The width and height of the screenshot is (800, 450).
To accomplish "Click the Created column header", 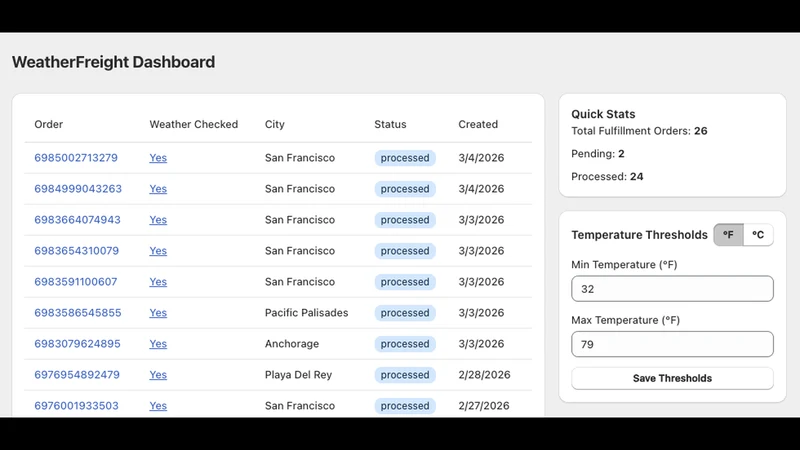I will tap(478, 124).
